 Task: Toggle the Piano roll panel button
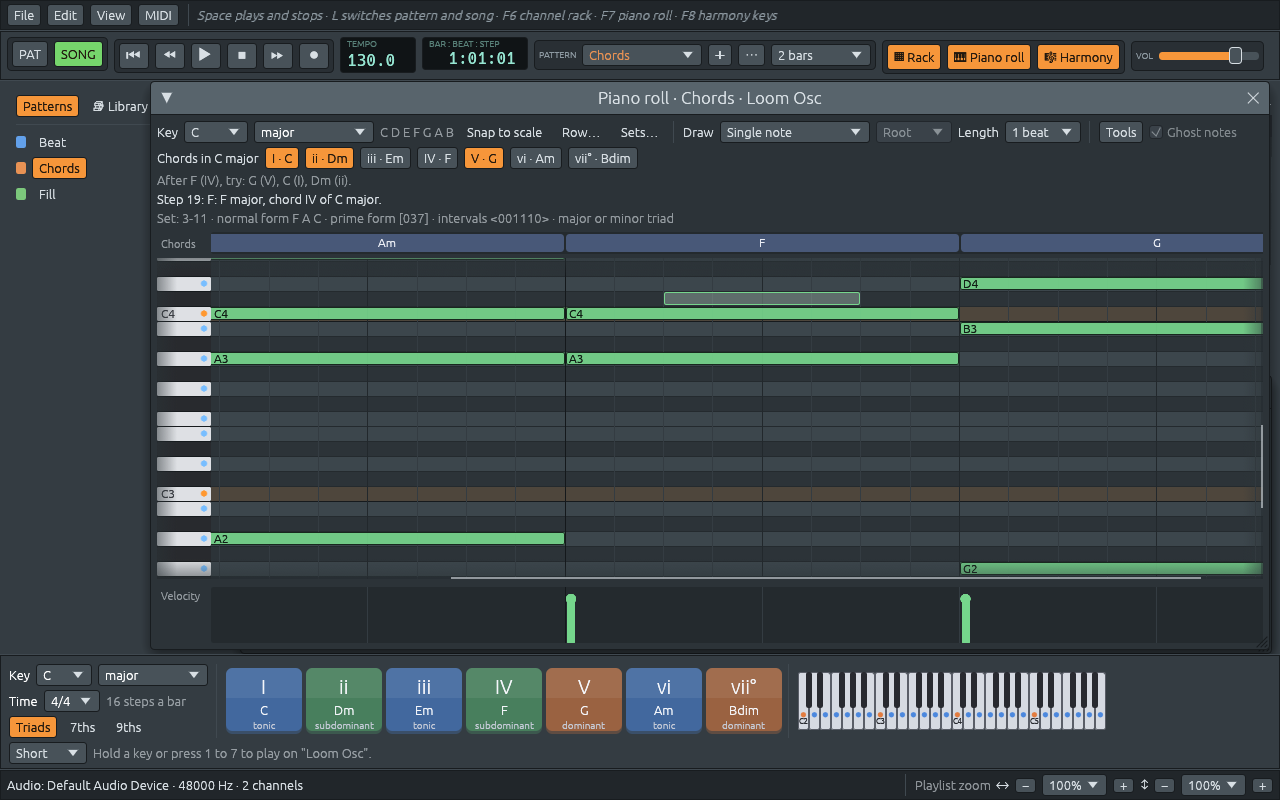(989, 57)
